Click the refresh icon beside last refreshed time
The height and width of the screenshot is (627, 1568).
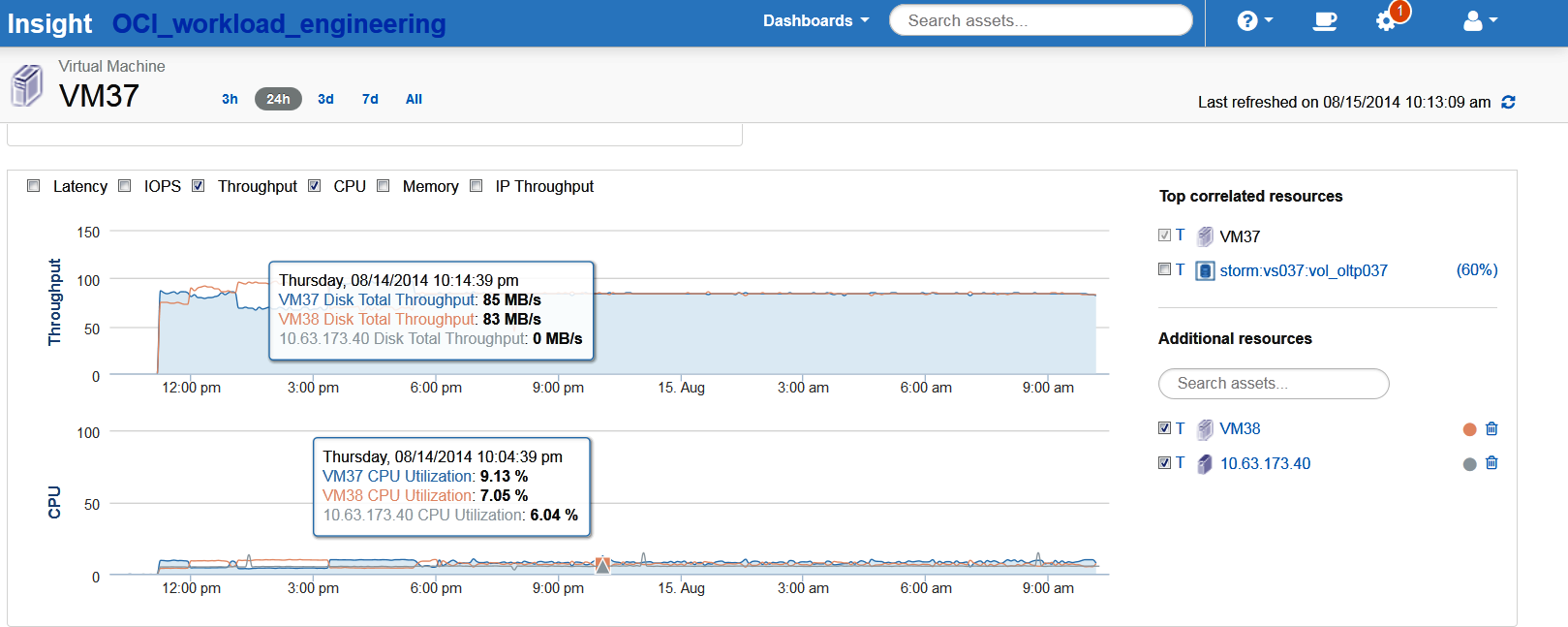click(x=1508, y=102)
